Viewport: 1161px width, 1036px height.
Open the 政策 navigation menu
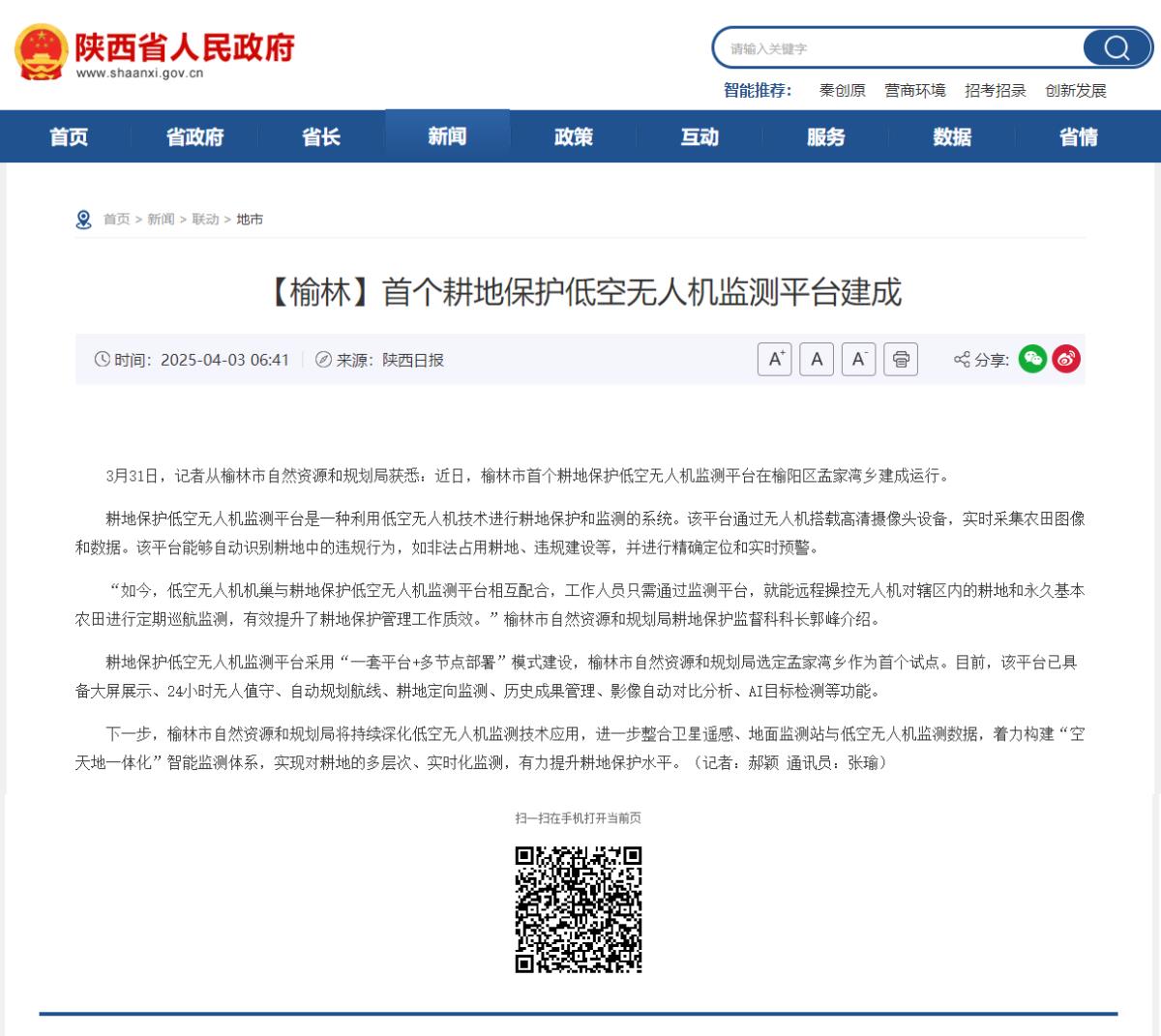coord(573,135)
